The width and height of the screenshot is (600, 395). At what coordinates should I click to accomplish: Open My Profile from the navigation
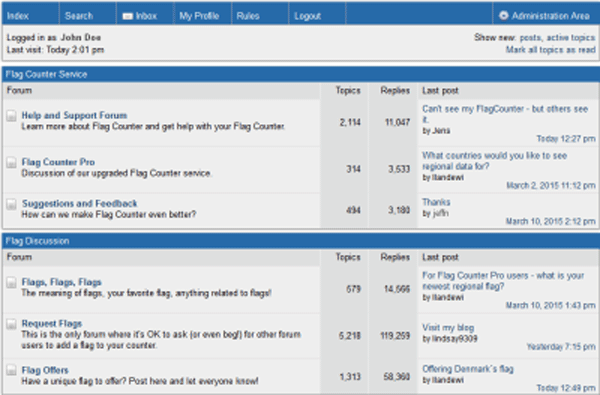[x=199, y=16]
